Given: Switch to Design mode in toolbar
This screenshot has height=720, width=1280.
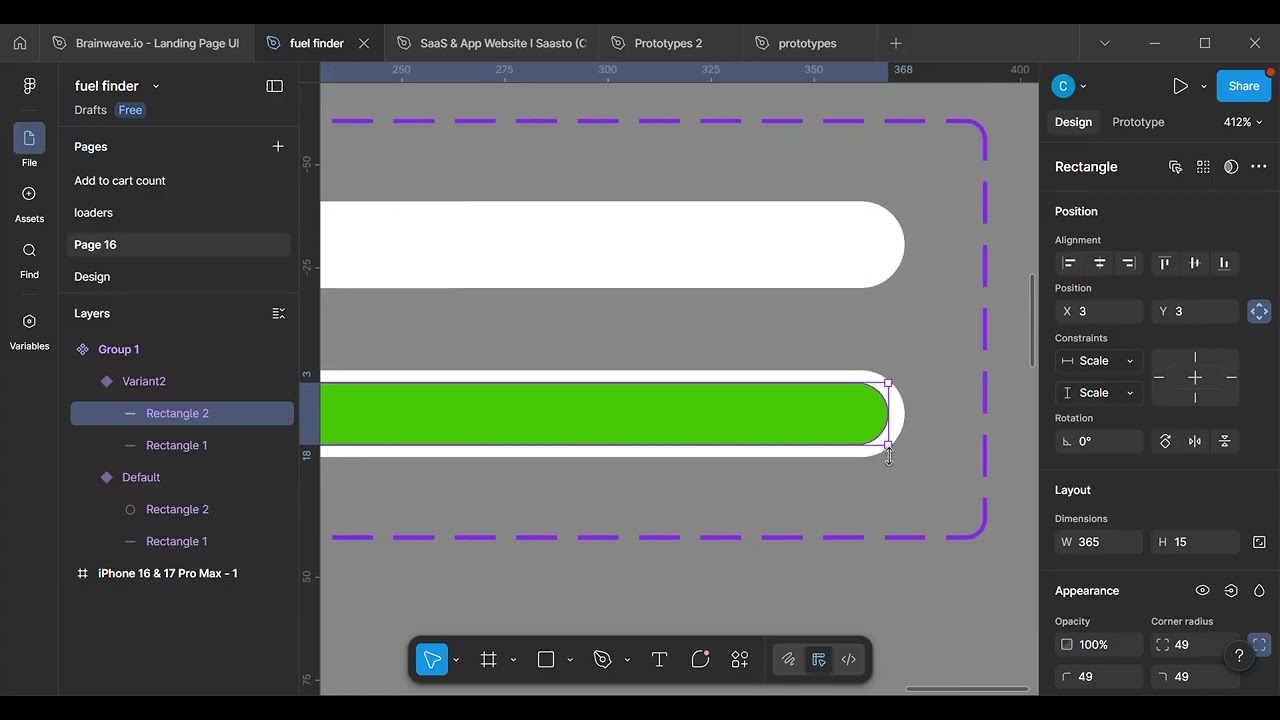Looking at the screenshot, I should (x=818, y=659).
